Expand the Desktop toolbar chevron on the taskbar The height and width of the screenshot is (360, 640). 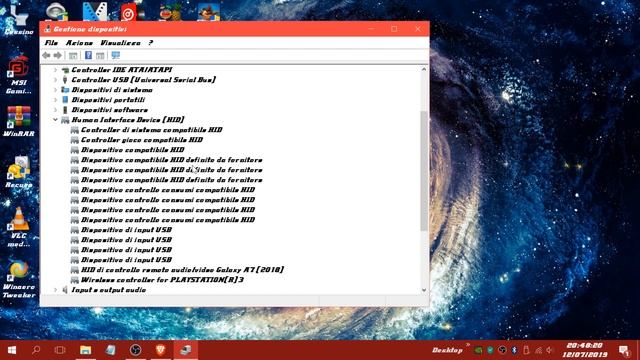click(x=468, y=345)
